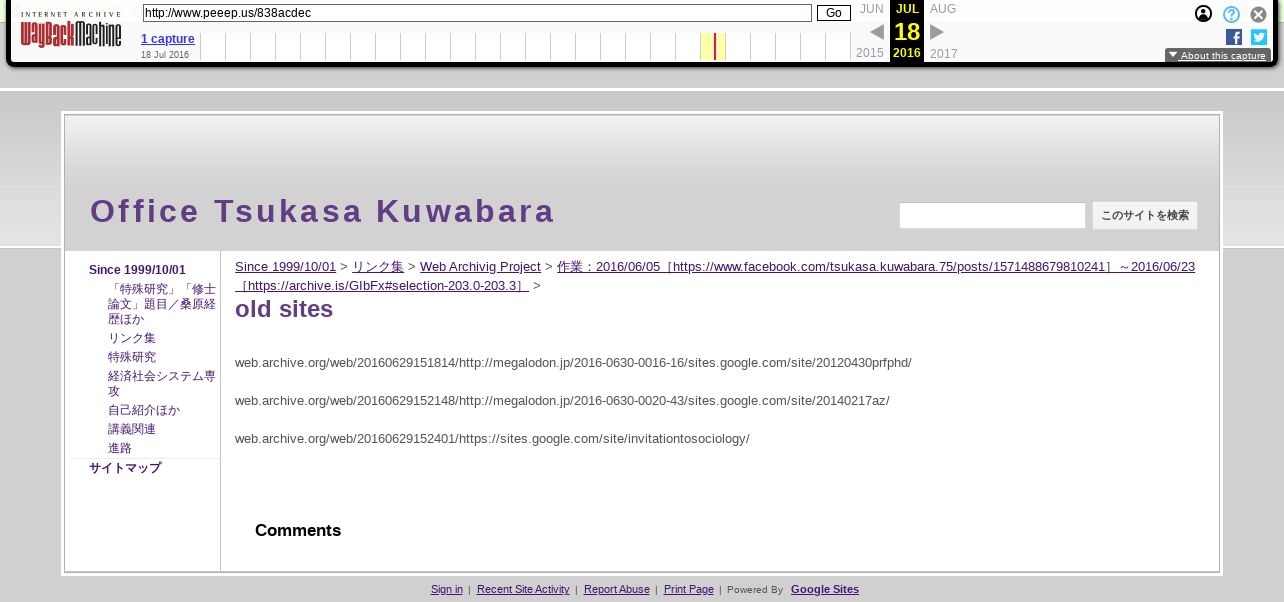Click Print Page link
The image size is (1284, 602).
point(689,589)
